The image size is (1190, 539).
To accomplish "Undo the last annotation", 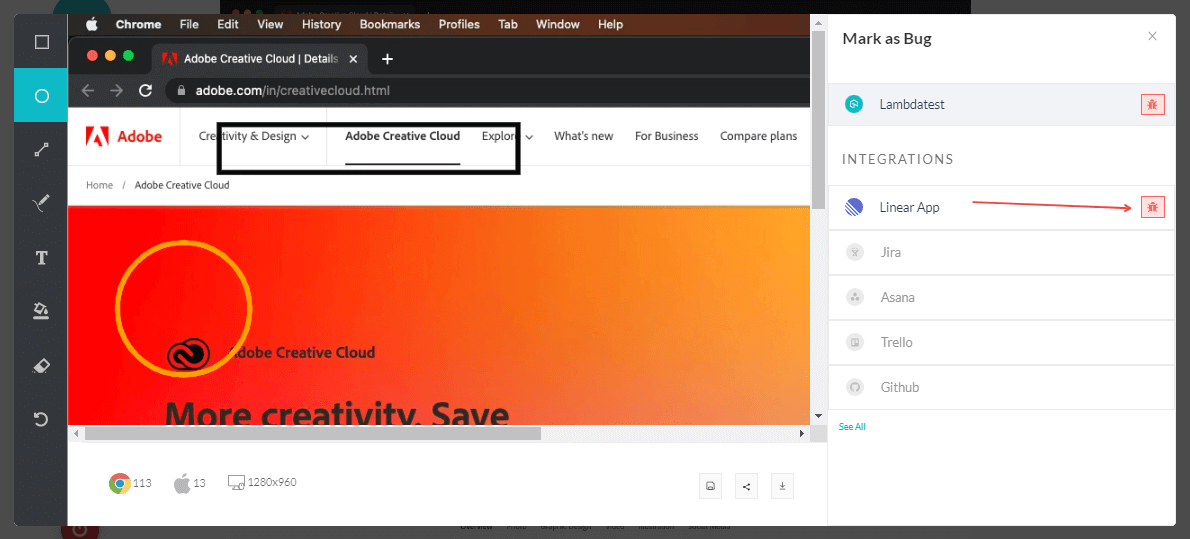I will coord(41,419).
